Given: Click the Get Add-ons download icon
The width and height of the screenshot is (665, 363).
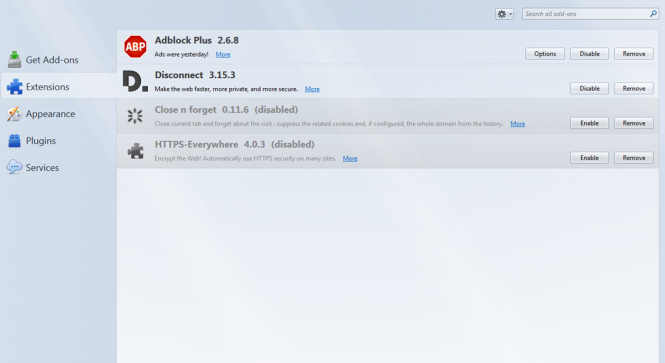Looking at the screenshot, I should [14, 59].
